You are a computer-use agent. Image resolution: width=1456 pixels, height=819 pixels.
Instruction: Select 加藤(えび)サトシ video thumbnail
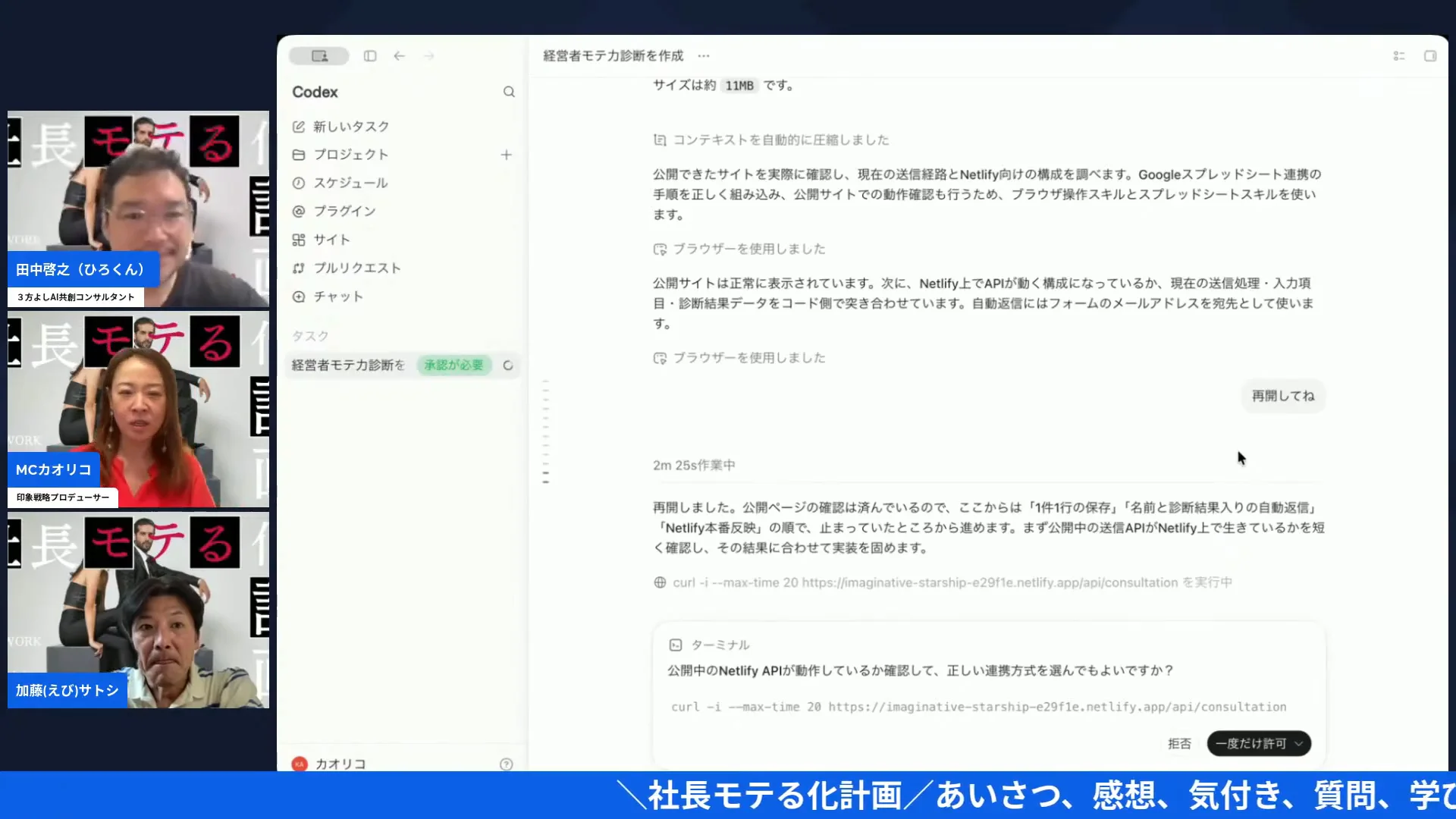pyautogui.click(x=138, y=610)
